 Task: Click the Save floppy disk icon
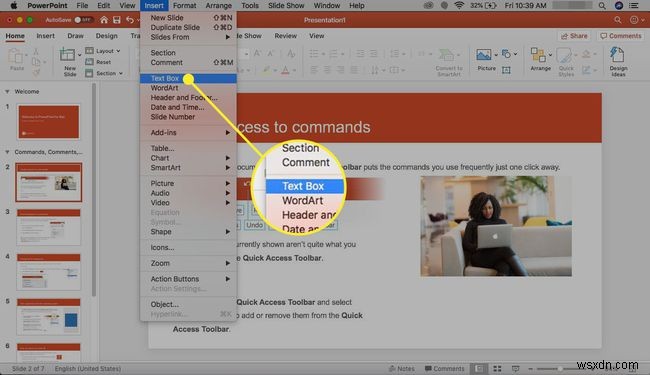117,19
